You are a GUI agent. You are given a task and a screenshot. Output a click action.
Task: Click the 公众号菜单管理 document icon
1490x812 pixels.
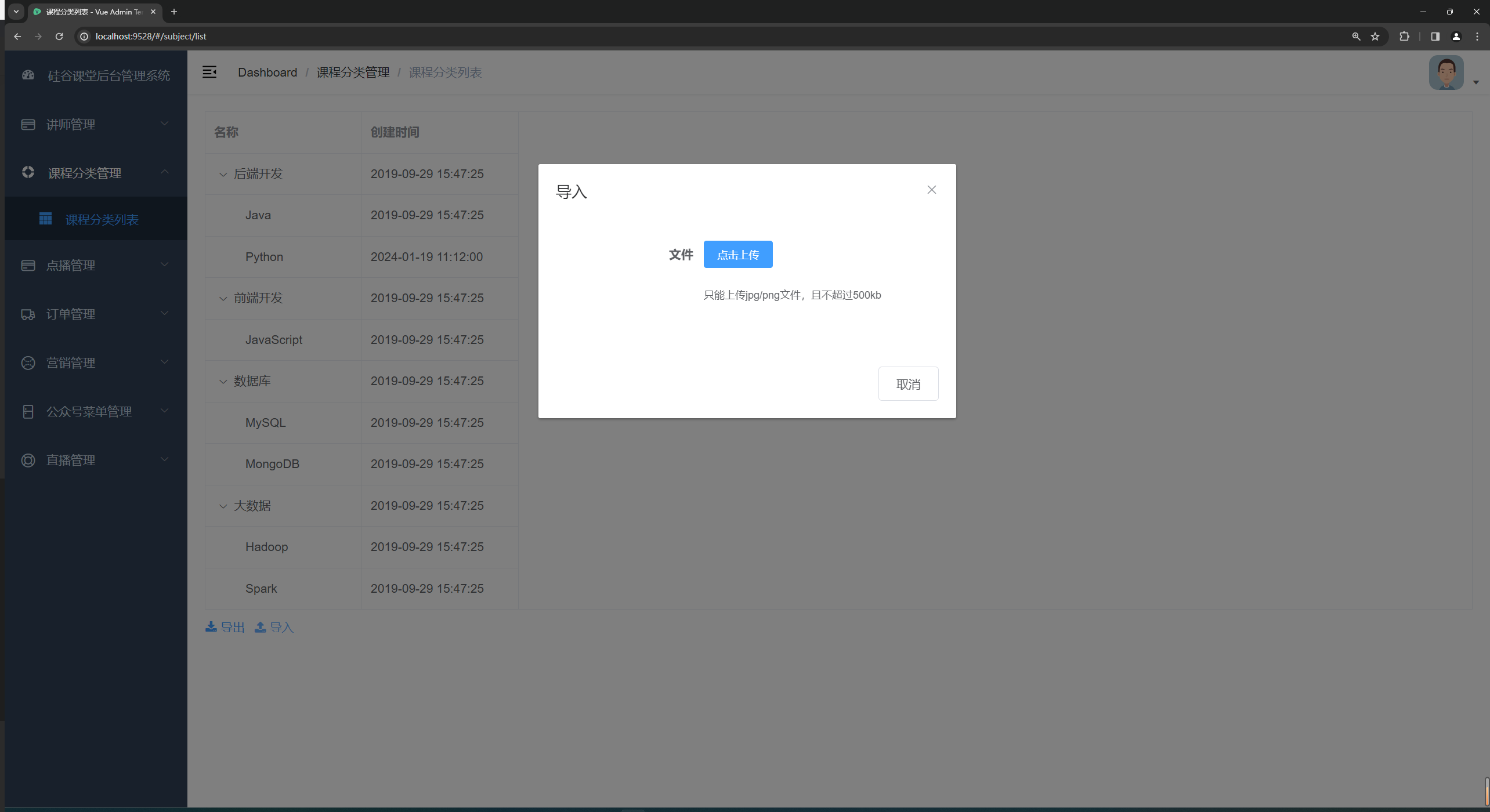(28, 411)
